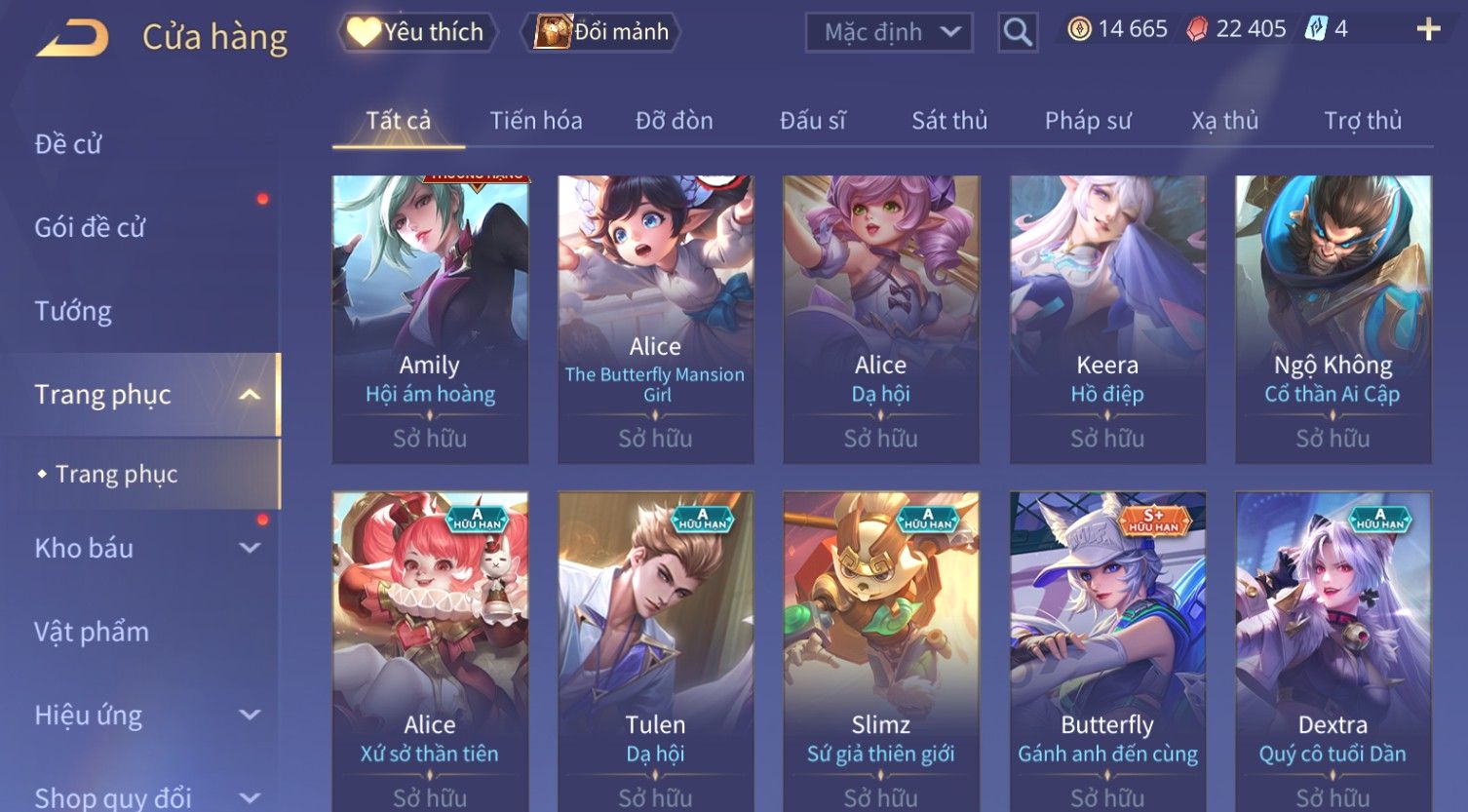The width and height of the screenshot is (1468, 812).
Task: Open Đổi mảnh fragment exchange
Action: (x=603, y=32)
